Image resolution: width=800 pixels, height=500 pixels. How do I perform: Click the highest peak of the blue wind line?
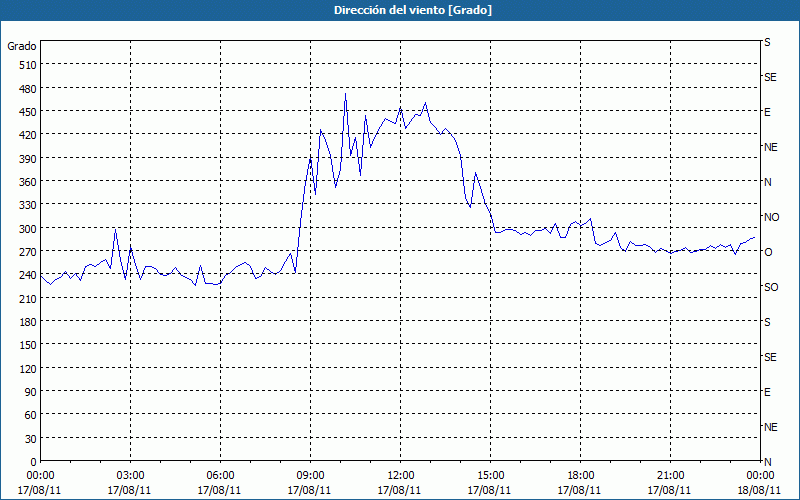(345, 94)
